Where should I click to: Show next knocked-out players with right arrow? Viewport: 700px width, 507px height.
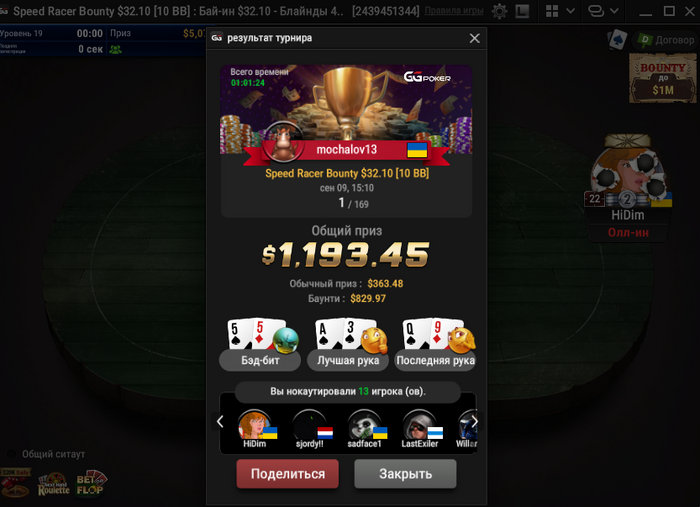pos(475,421)
